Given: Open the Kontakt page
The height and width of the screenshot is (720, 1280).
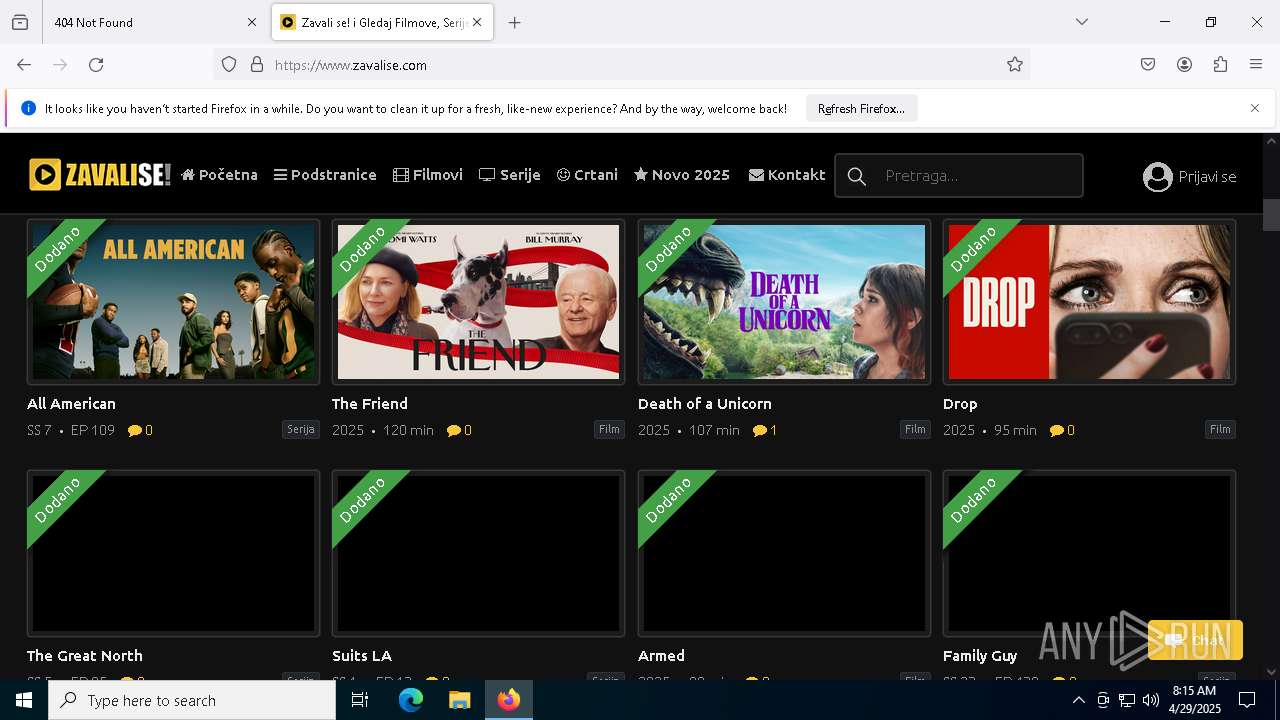Looking at the screenshot, I should 787,175.
